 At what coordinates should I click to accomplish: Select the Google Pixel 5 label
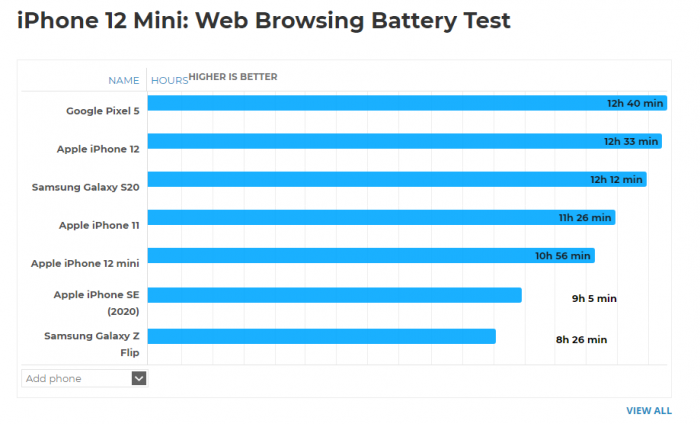click(103, 110)
